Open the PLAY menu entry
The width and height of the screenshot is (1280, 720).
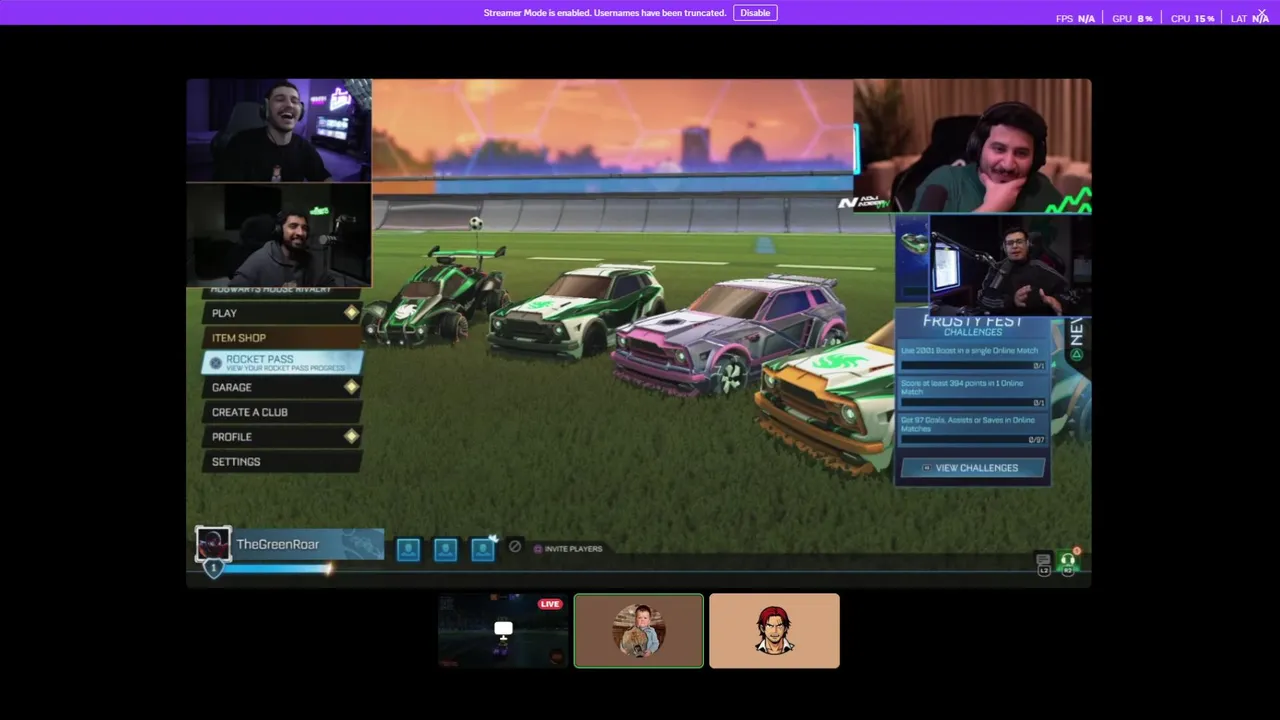pyautogui.click(x=283, y=313)
